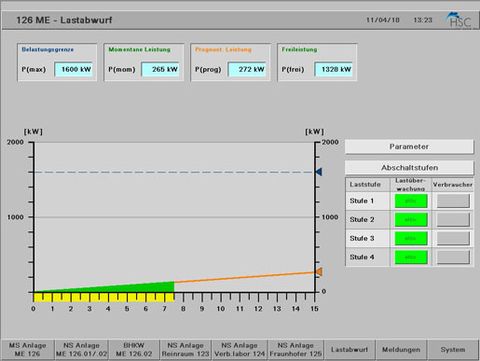Switch to NS Anlage Fraunhofer 125 tab
The image size is (480, 361).
coord(296,349)
